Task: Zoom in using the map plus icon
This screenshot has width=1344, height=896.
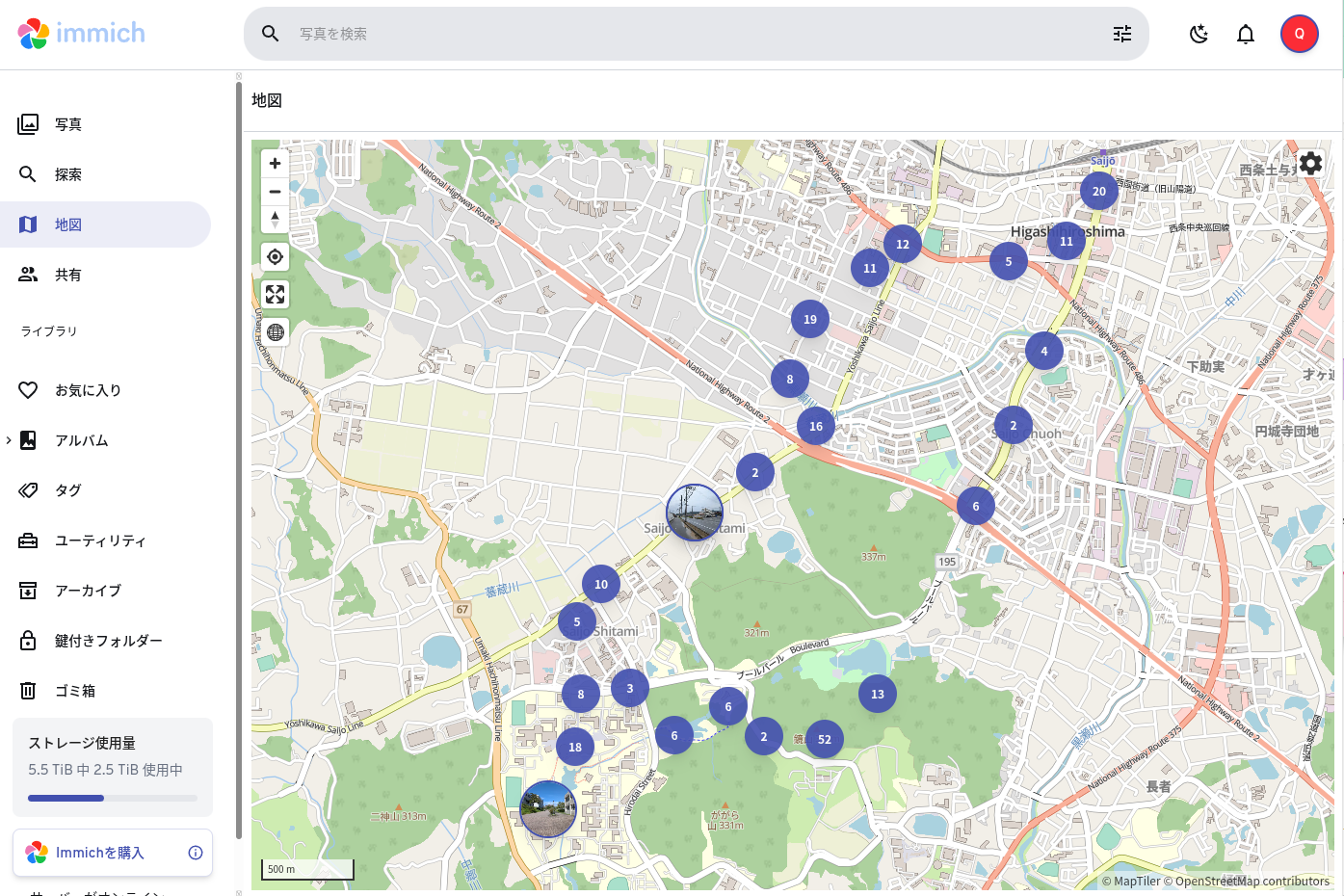Action: coord(275,163)
